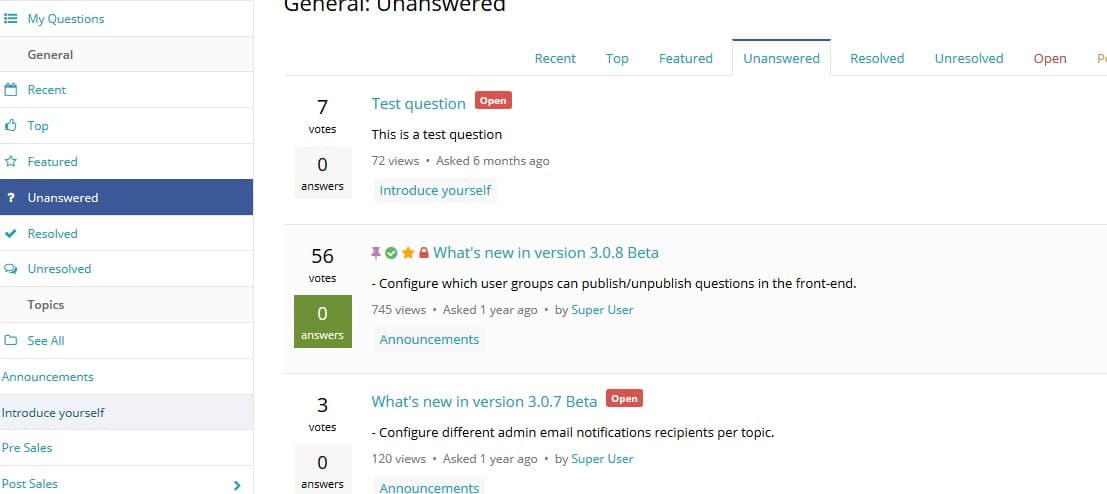Click the pink pin icon on 3.0.8 question
The width and height of the screenshot is (1107, 494).
(376, 253)
